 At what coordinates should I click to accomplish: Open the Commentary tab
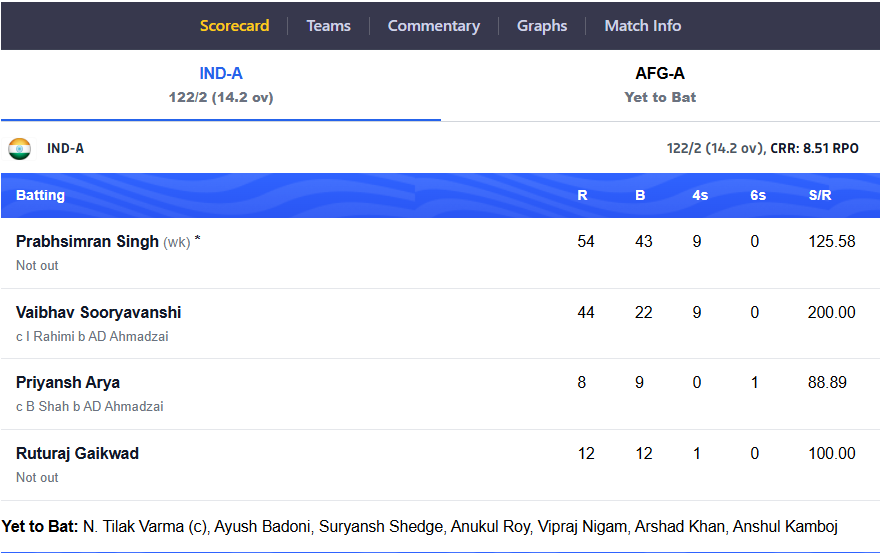coord(434,26)
